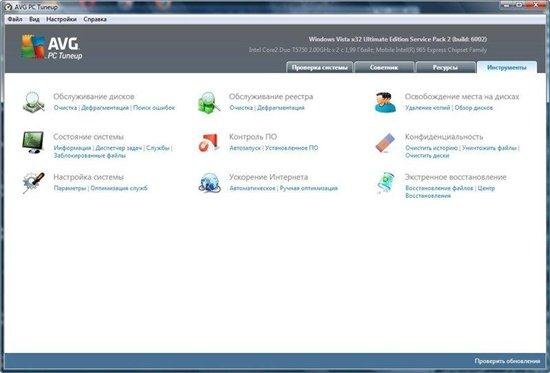The image size is (550, 373).
Task: Open the Информация link
Action: pos(72,148)
